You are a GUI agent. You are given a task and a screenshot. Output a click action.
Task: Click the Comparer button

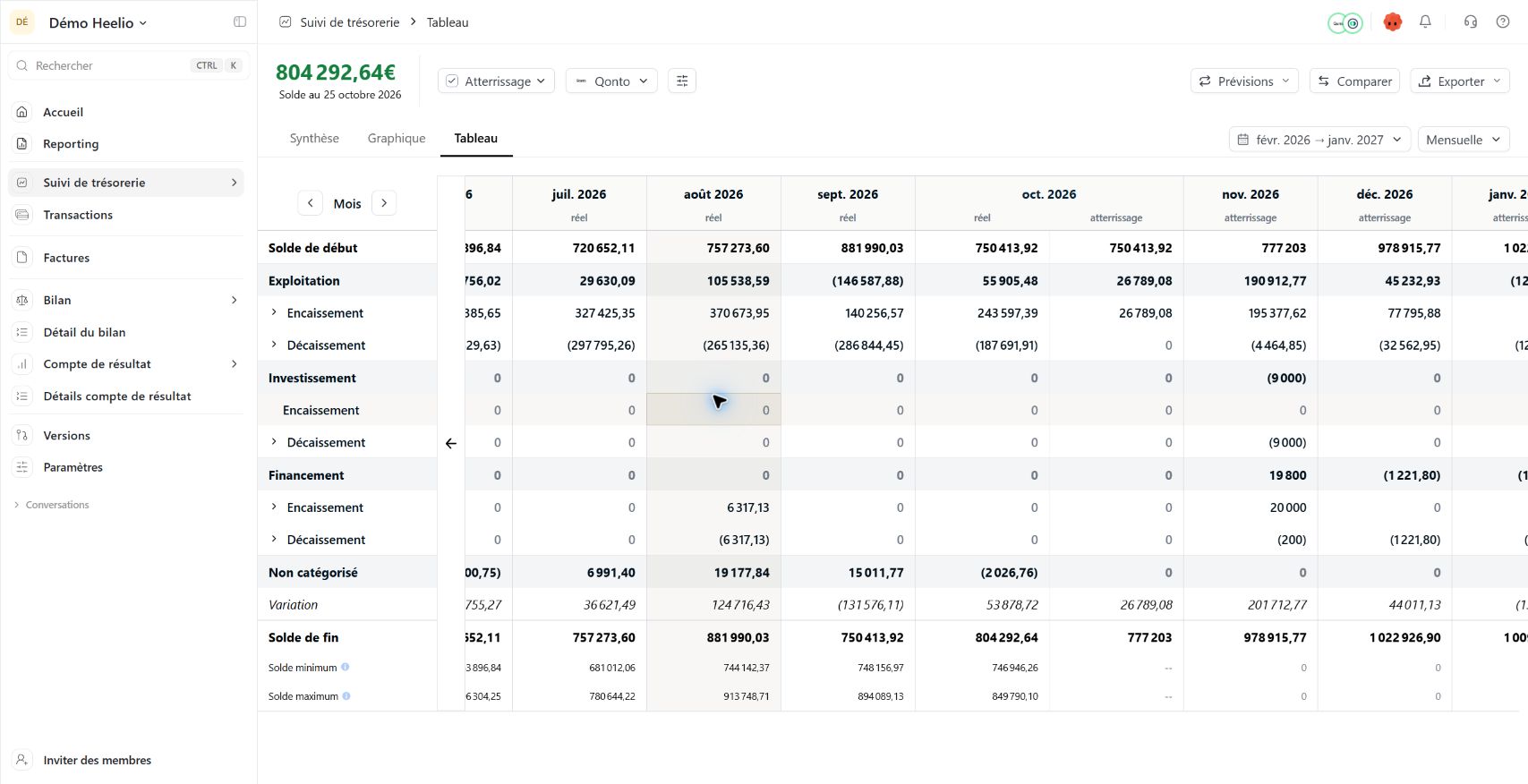pyautogui.click(x=1355, y=81)
